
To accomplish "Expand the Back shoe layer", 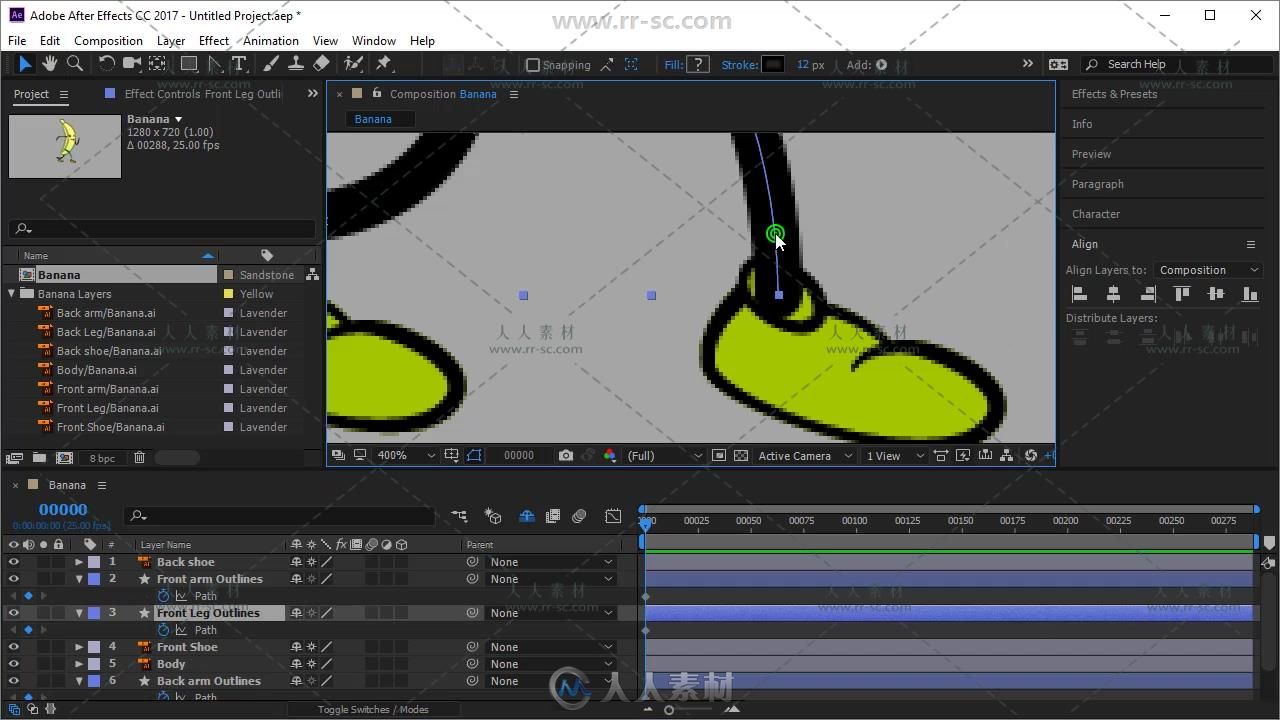I will click(x=79, y=562).
